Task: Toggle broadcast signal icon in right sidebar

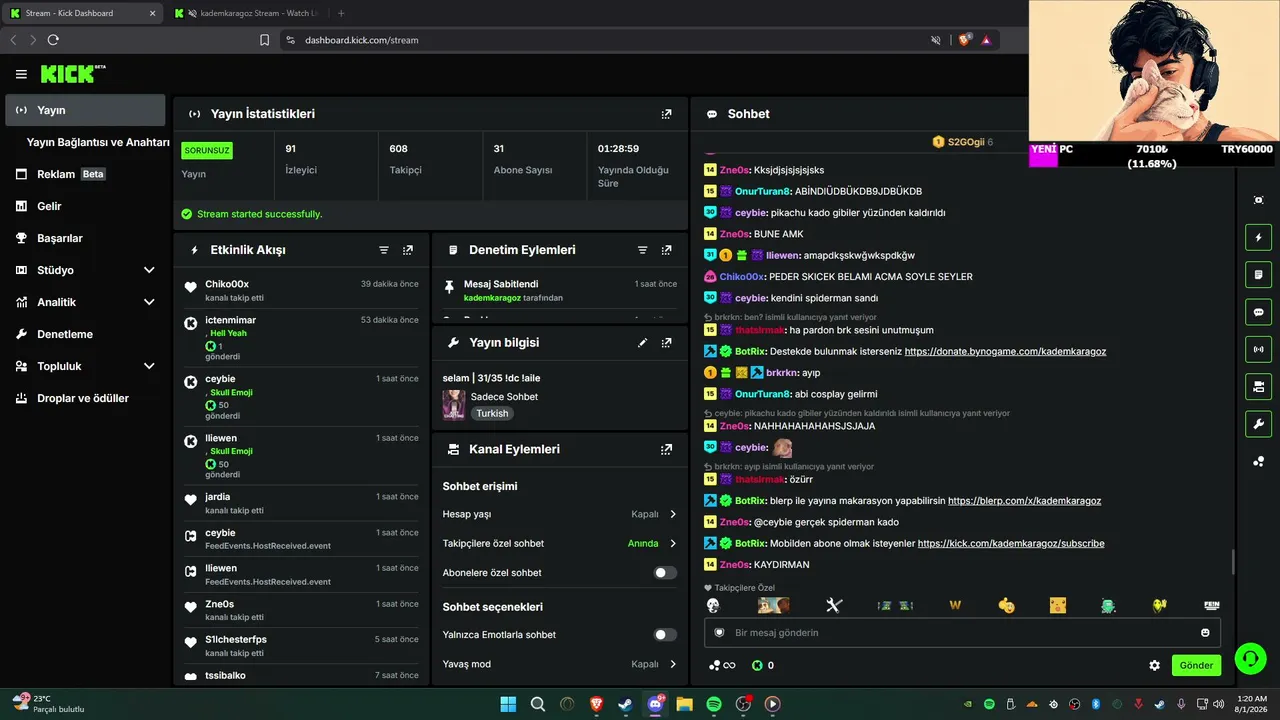Action: 1259,349
